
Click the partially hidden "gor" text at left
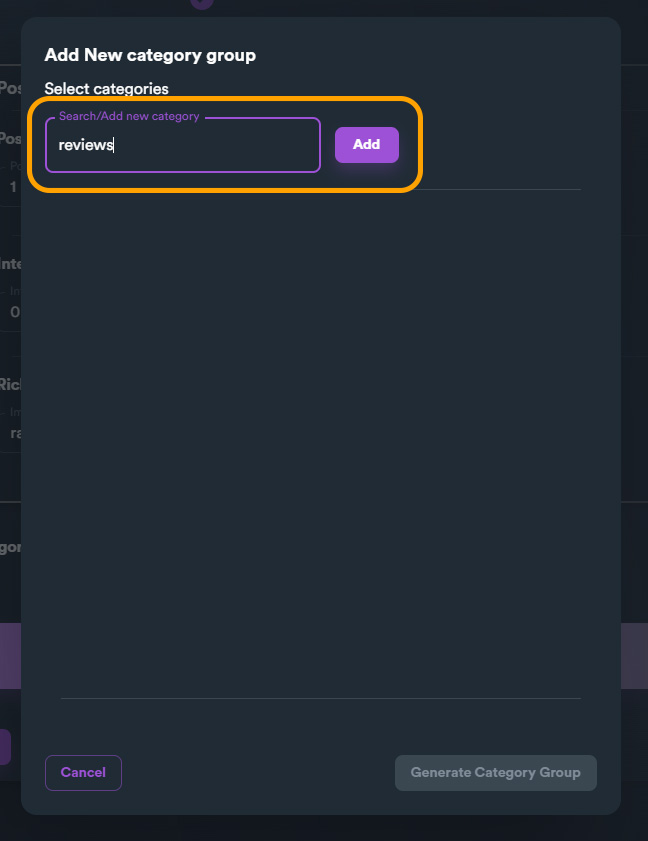click(x=10, y=547)
